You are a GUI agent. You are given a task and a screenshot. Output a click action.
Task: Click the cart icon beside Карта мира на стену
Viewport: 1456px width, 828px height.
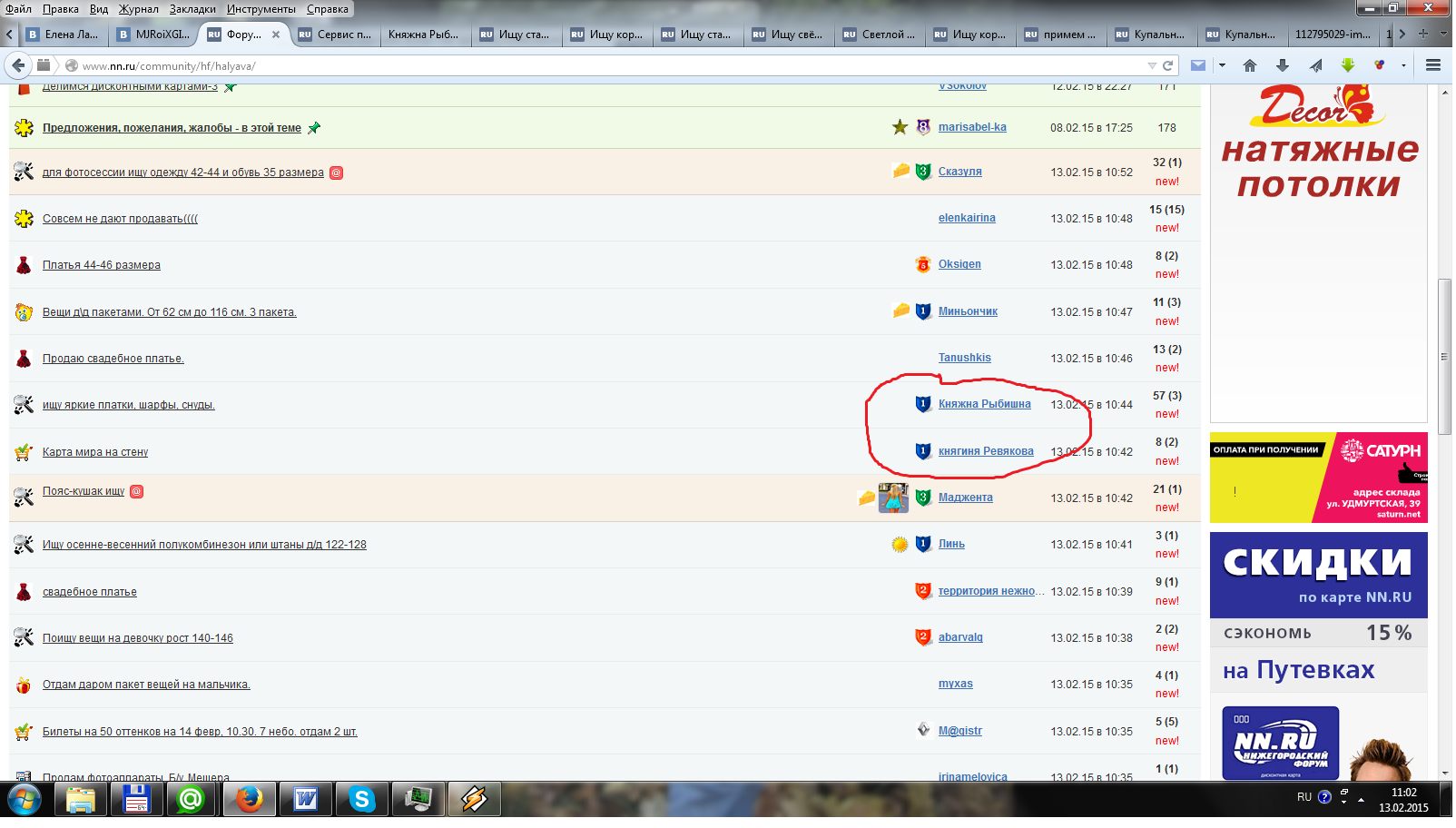(24, 452)
